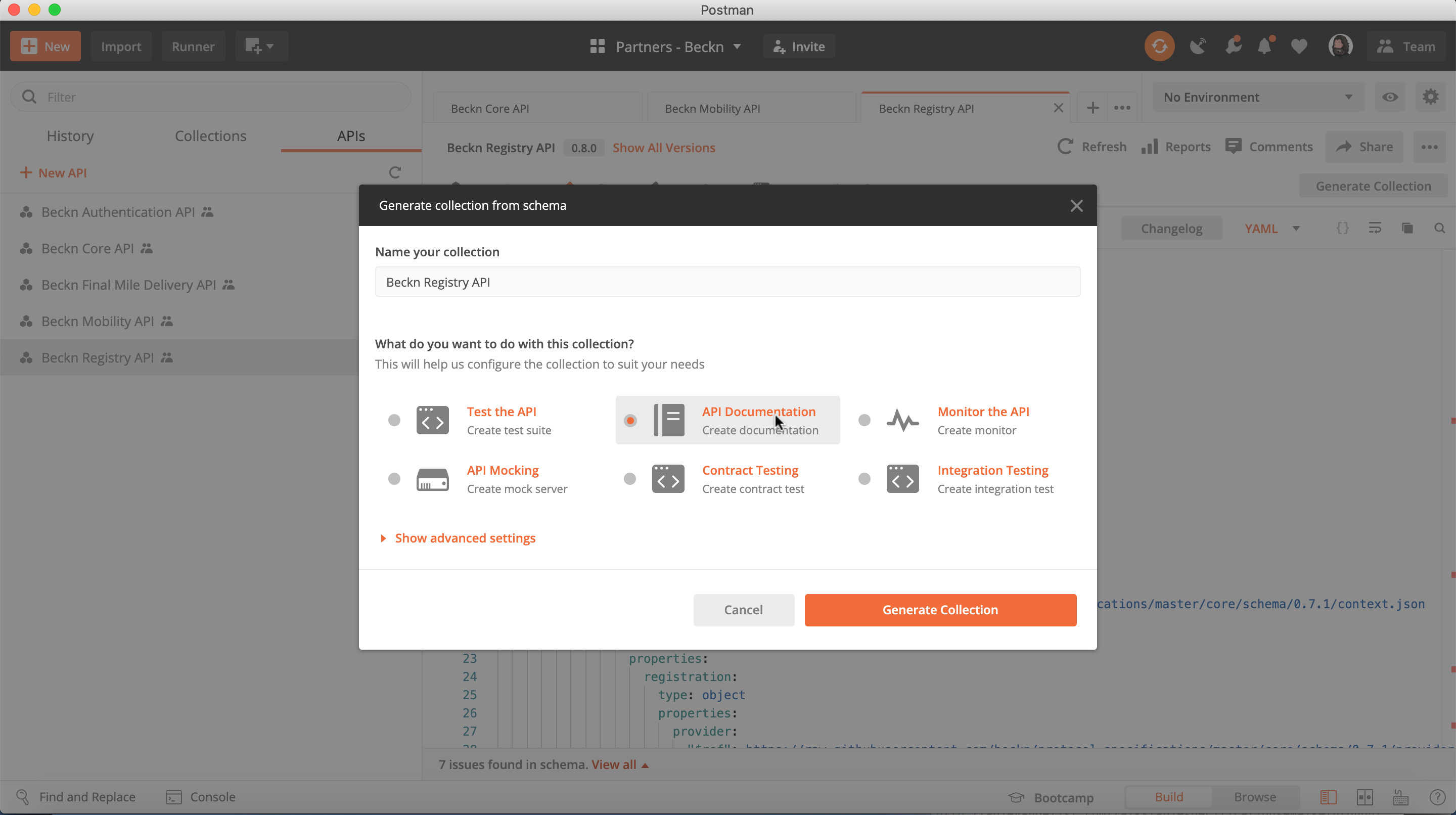This screenshot has width=1456, height=815.
Task: Open Find and Replace
Action: (x=76, y=797)
